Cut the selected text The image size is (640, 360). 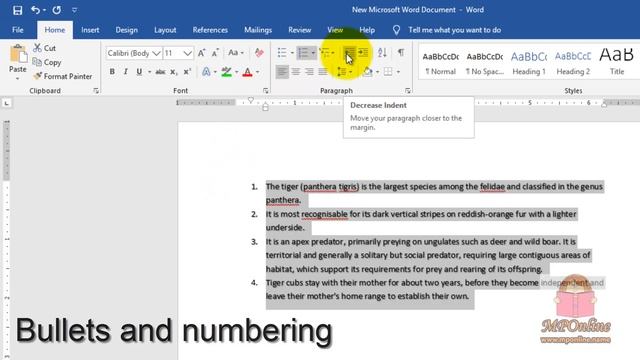pos(44,48)
